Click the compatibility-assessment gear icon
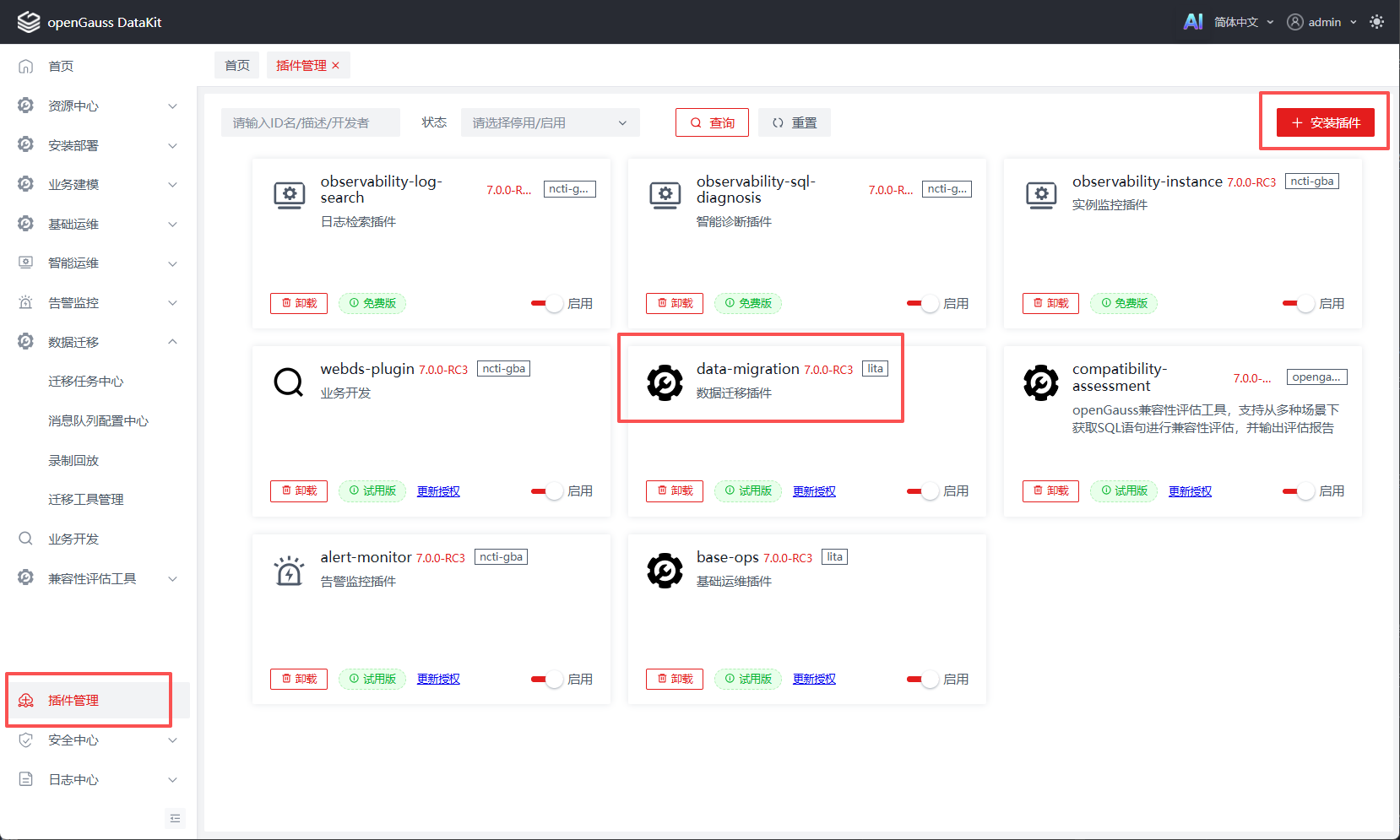The height and width of the screenshot is (840, 1400). (1041, 382)
